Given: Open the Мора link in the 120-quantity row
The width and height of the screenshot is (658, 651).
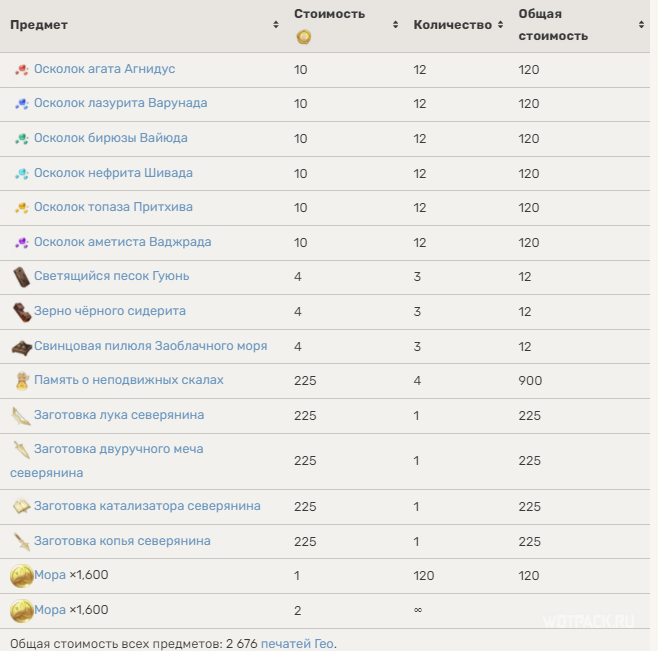Looking at the screenshot, I should (x=50, y=575).
